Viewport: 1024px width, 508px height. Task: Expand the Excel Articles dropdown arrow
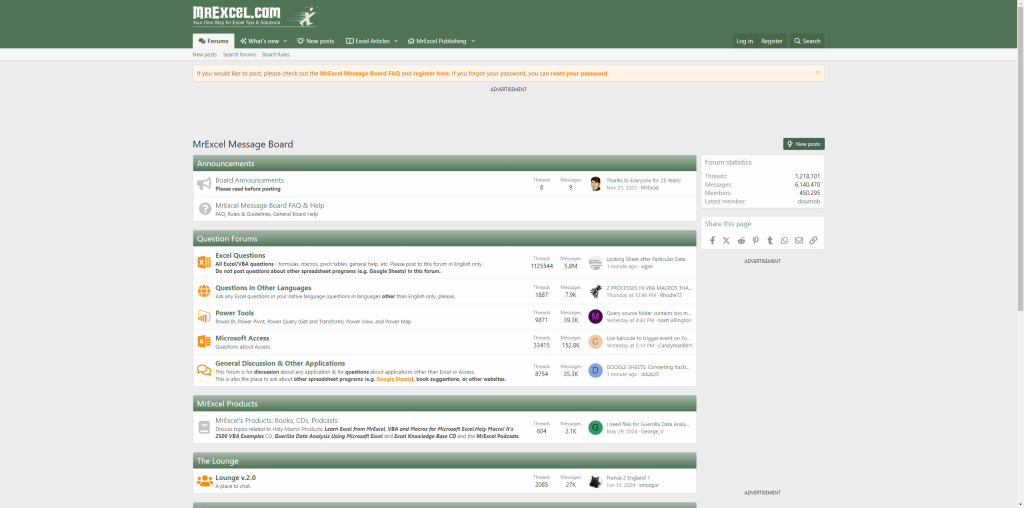(396, 41)
